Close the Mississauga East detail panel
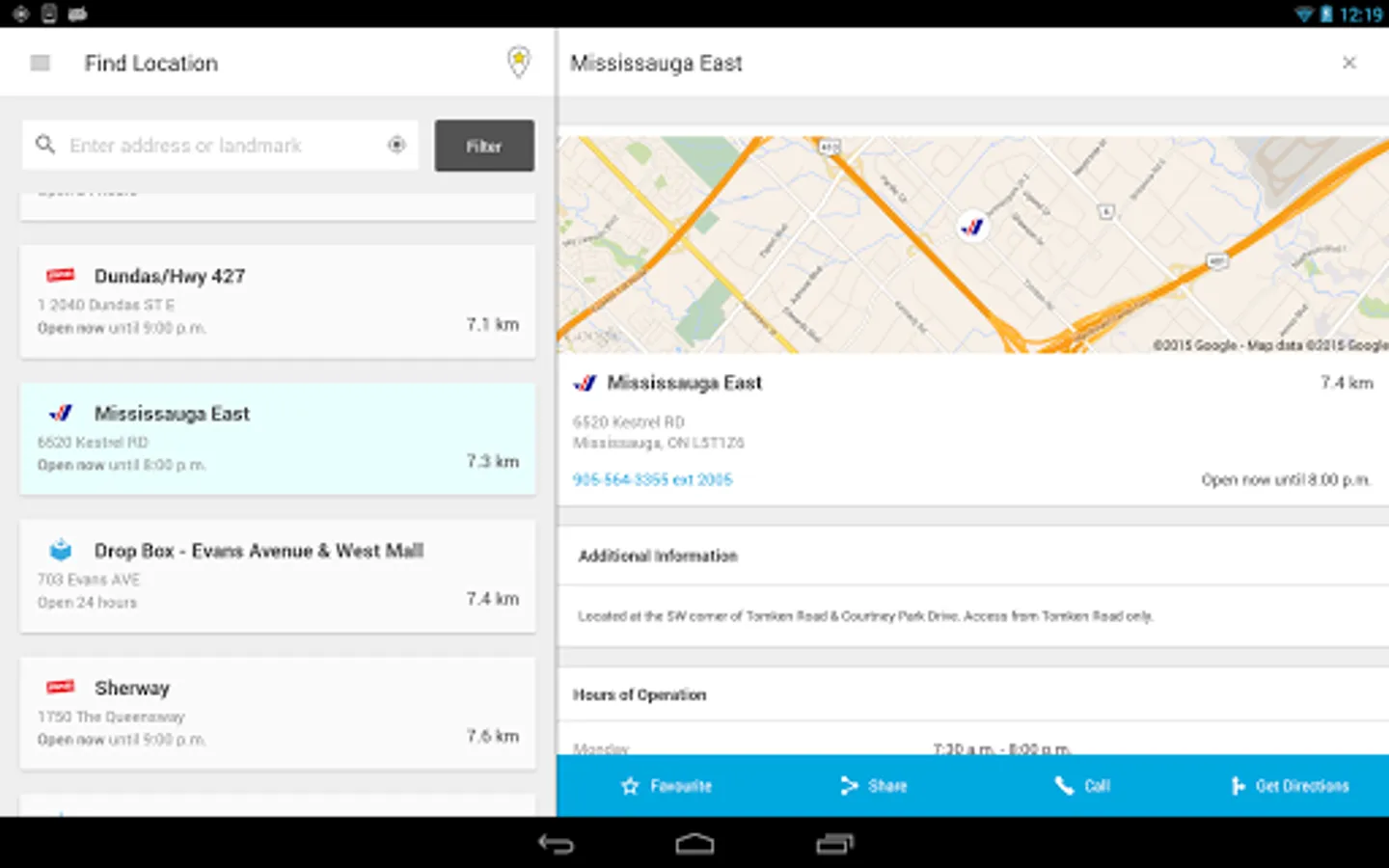Screen dimensions: 1389x868 (1349, 63)
